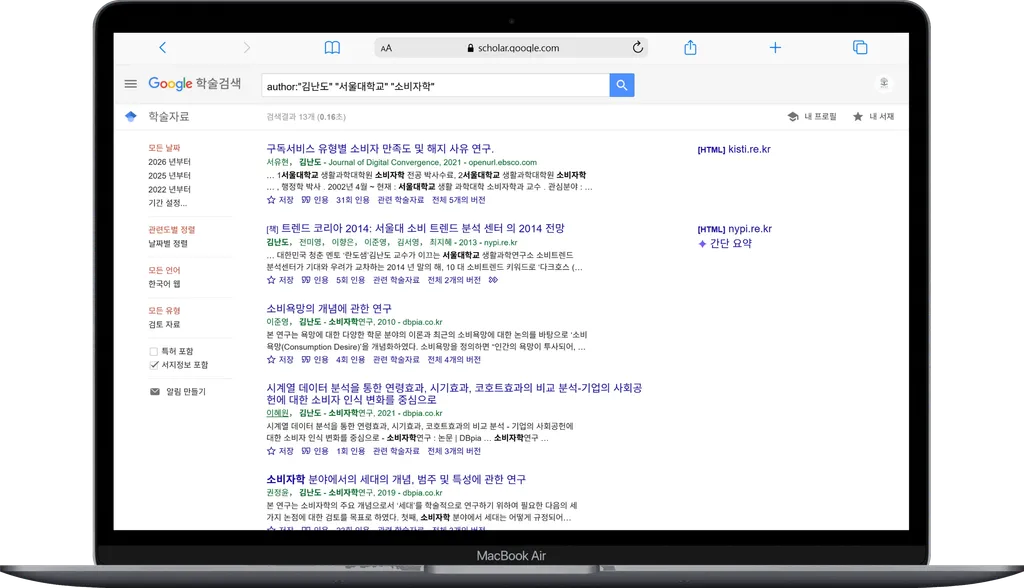Filter results to 2026 년부터
Screen dimensions: 1024x588
[169, 162]
